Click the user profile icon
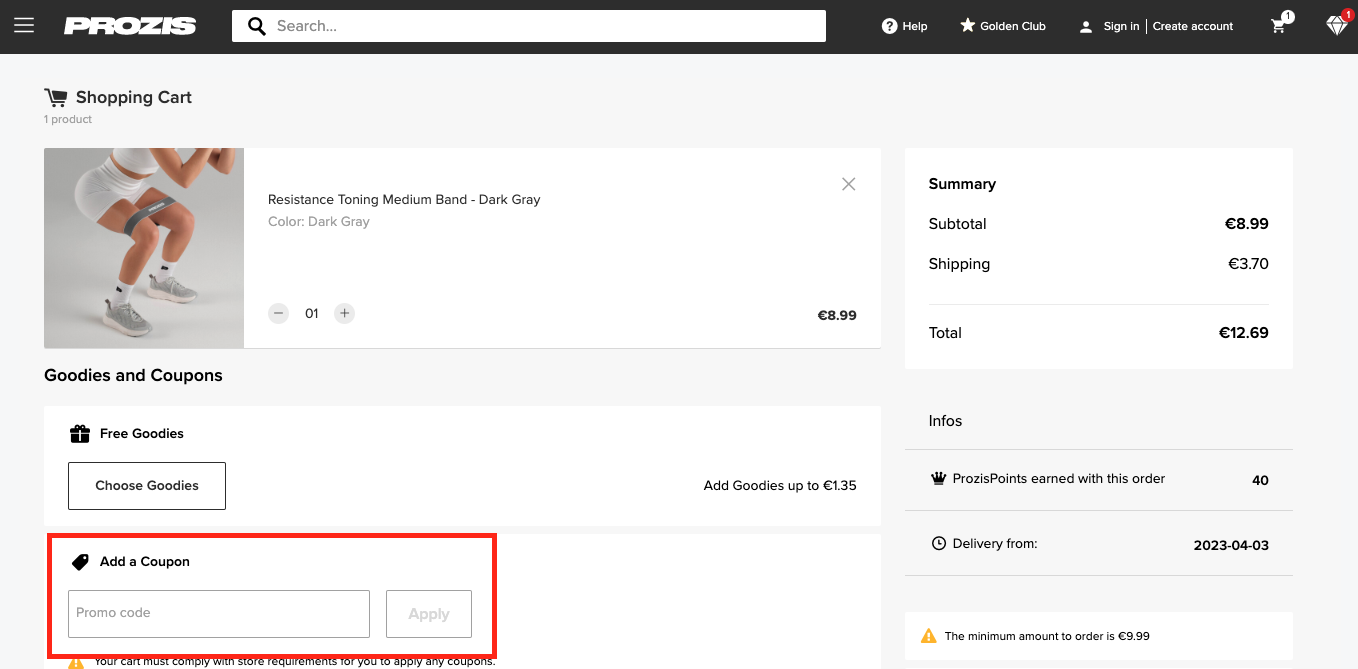This screenshot has width=1358, height=669. click(x=1086, y=27)
